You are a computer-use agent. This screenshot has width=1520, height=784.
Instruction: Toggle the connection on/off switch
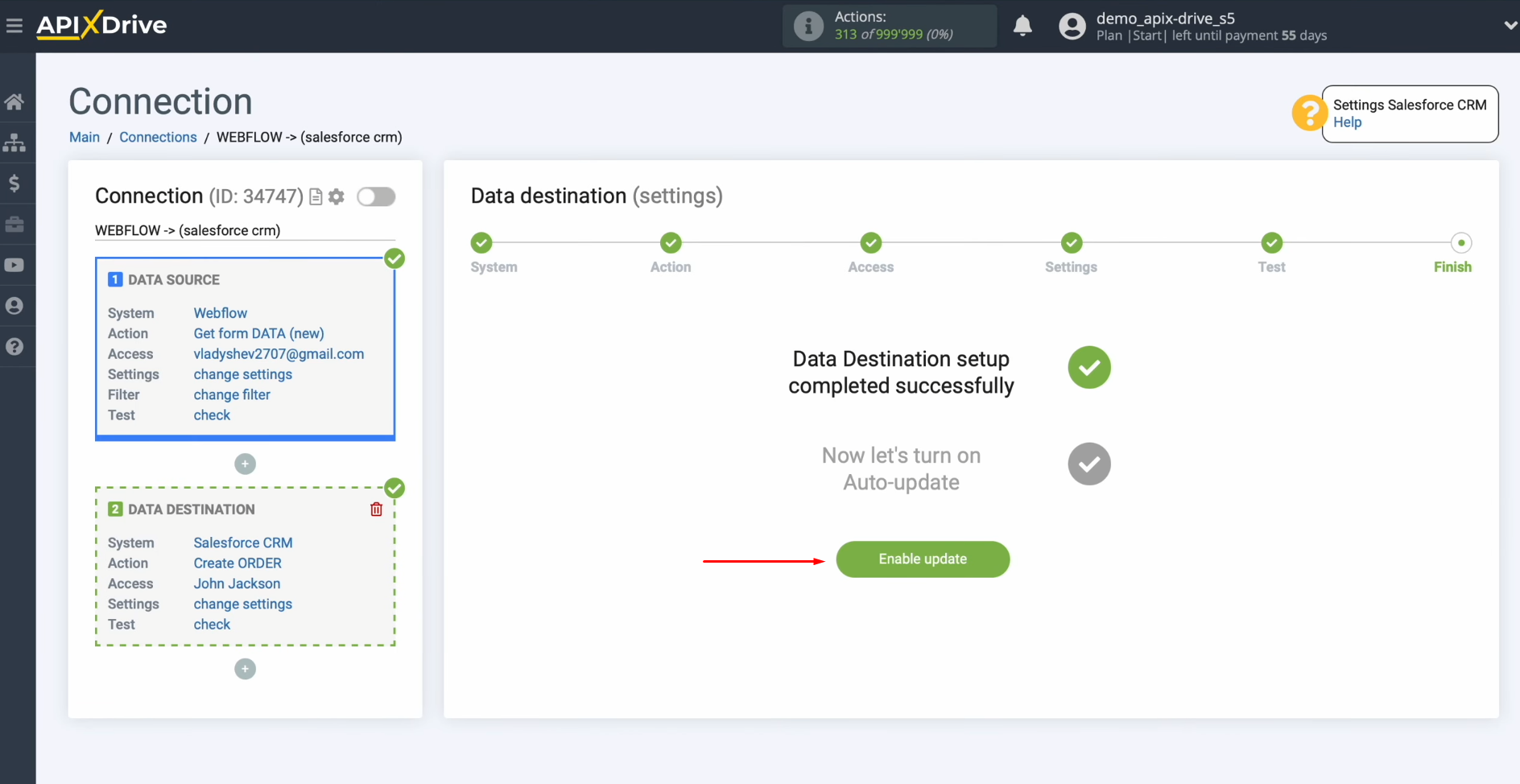(375, 196)
